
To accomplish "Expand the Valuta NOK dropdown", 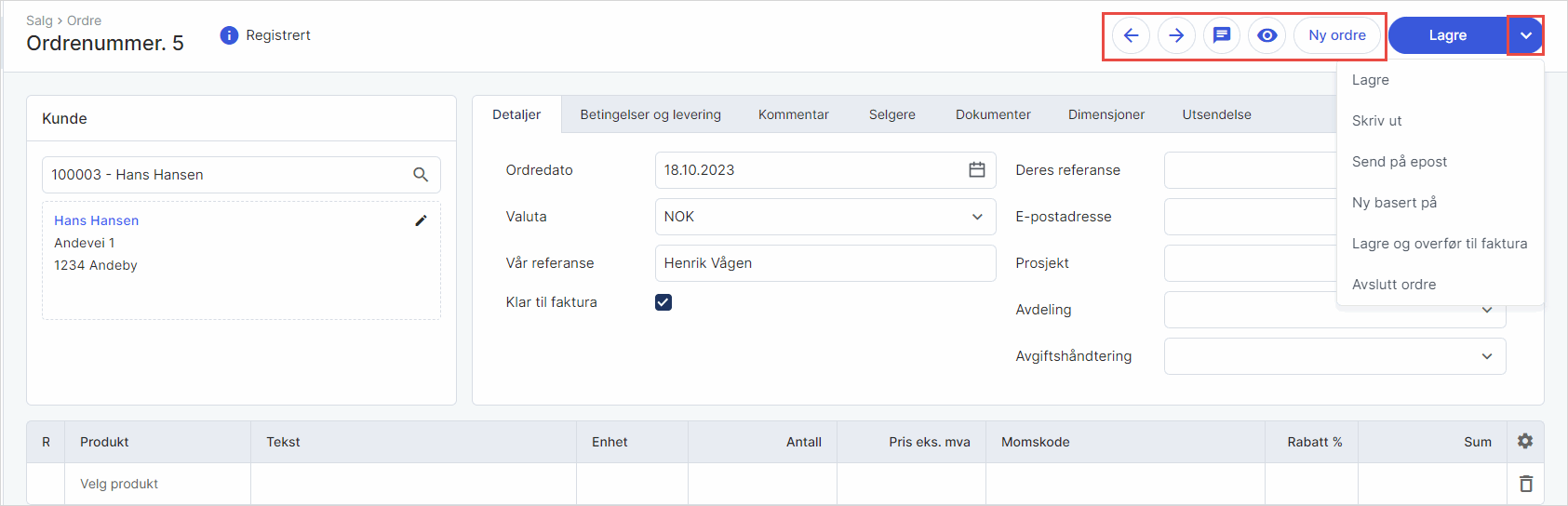I will tap(976, 217).
